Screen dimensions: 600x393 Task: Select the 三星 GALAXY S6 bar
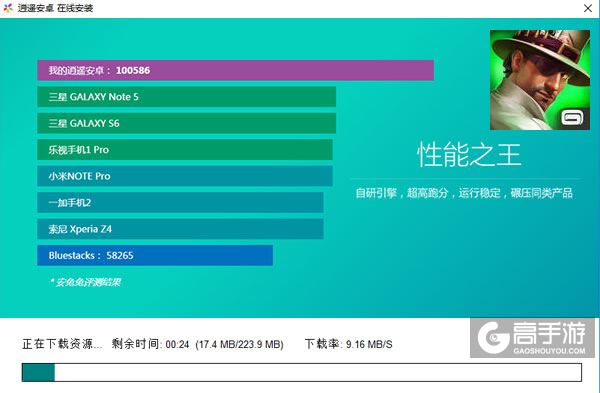[x=186, y=123]
